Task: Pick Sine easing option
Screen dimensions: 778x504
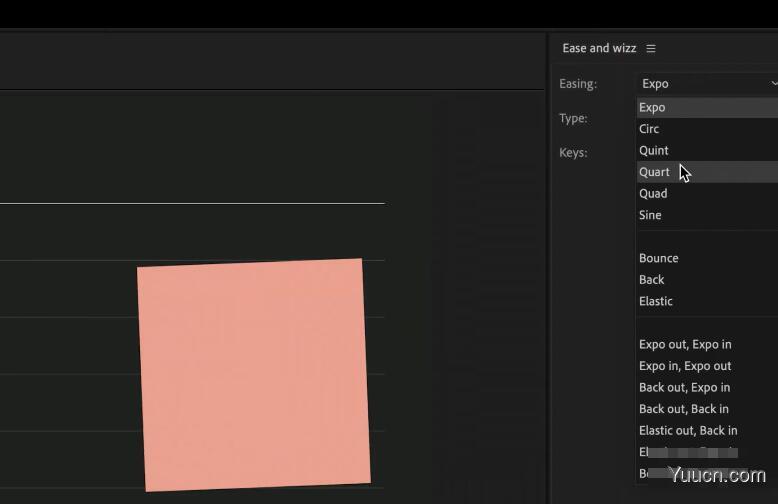Action: (x=707, y=215)
